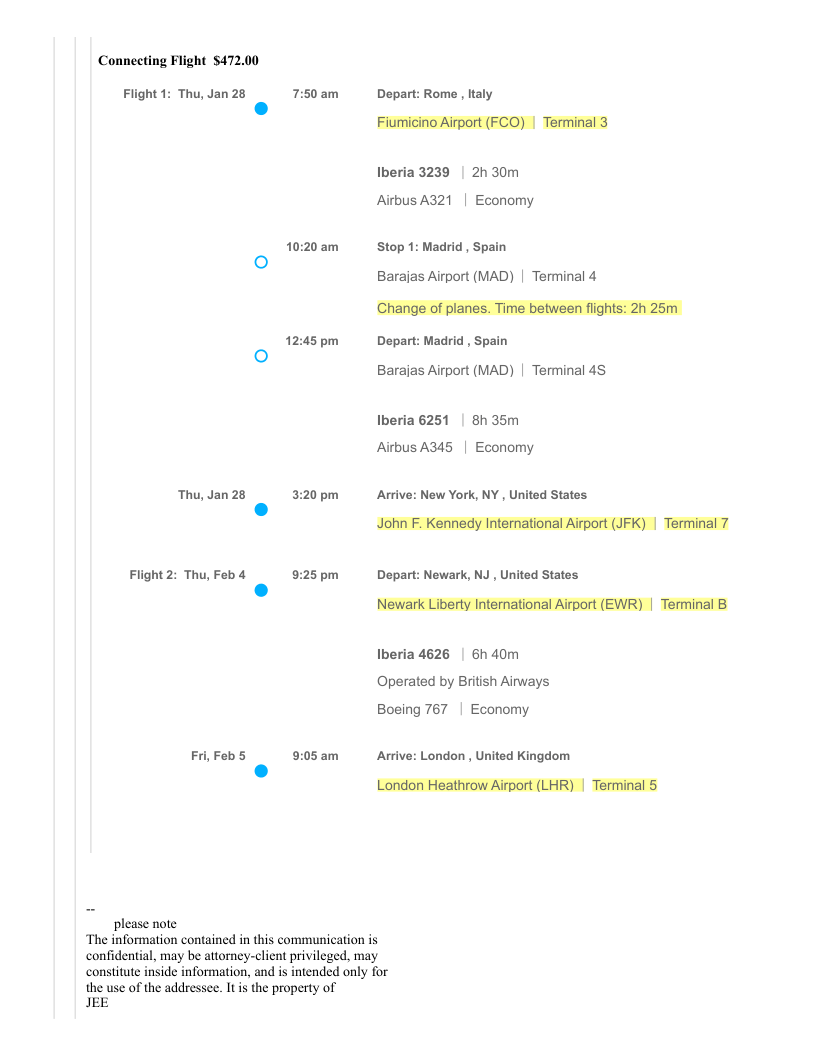This screenshot has width=816, height=1056.
Task: Click the Iberia 3239 flight number
Action: [x=413, y=173]
